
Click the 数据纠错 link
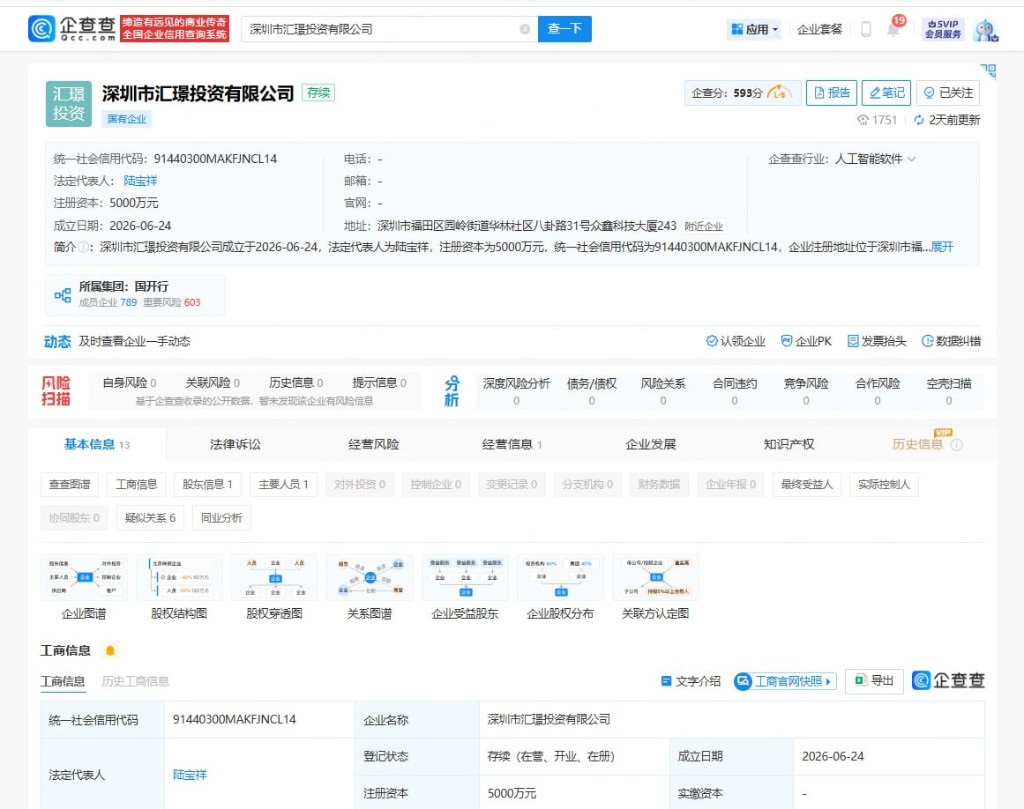[x=951, y=341]
